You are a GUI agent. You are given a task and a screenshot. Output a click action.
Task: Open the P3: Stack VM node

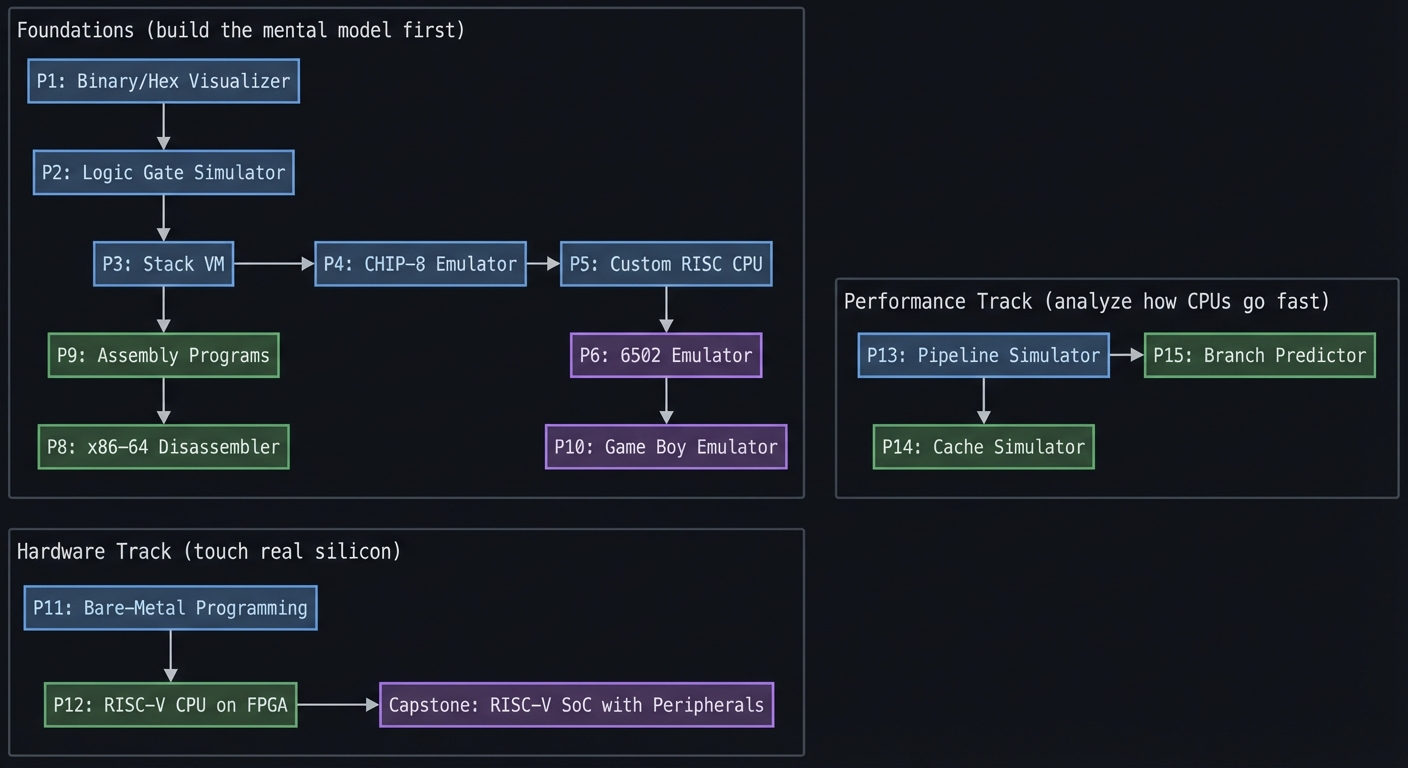pos(163,263)
